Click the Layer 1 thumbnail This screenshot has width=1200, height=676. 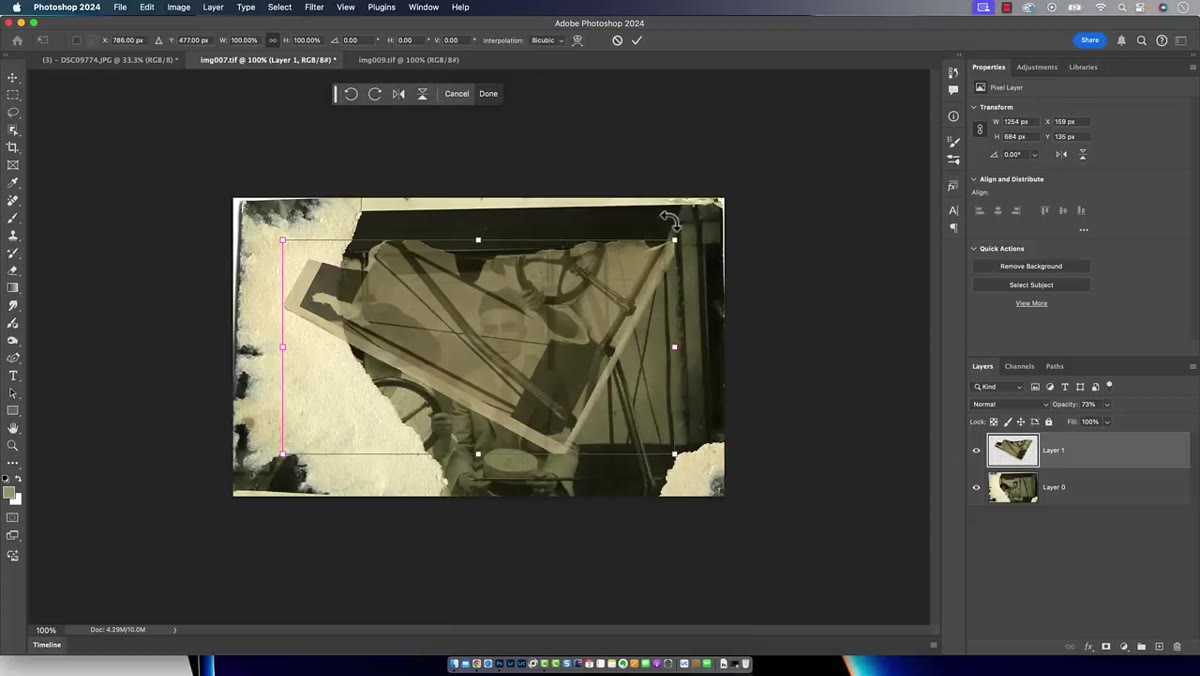point(1013,450)
